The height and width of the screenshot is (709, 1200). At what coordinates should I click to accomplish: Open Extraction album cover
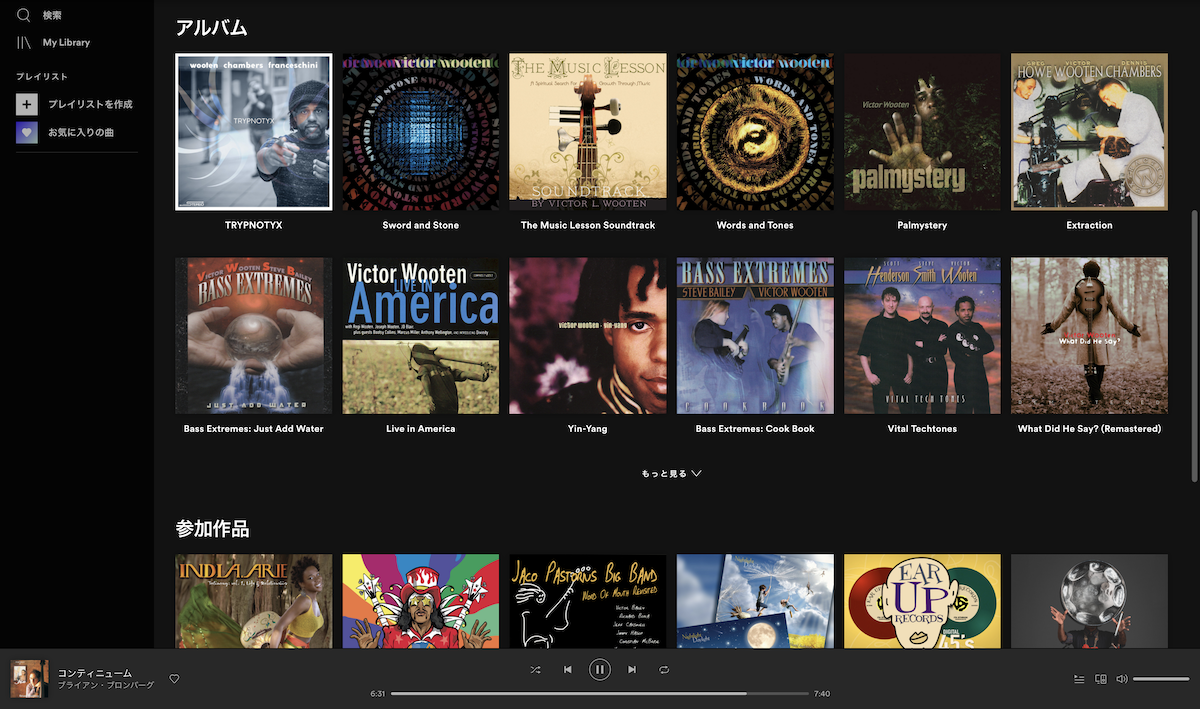[x=1089, y=132]
